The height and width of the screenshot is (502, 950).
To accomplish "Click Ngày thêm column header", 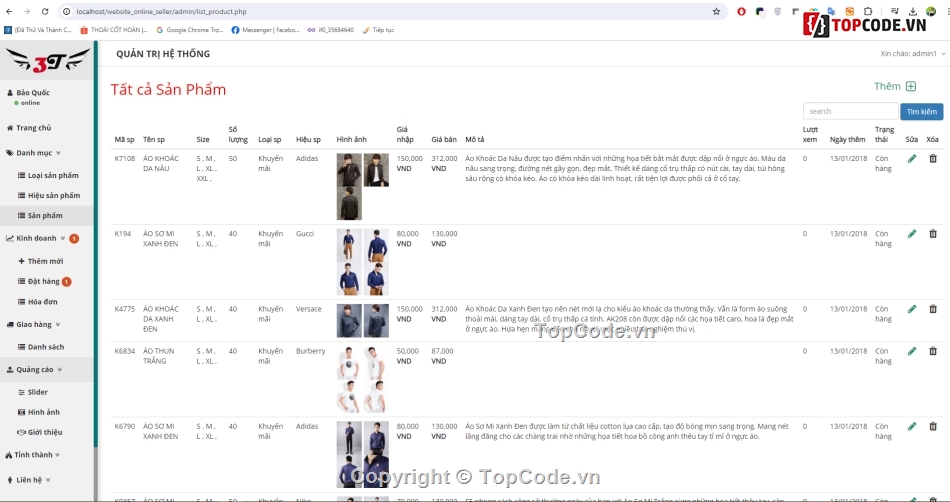I will (x=848, y=139).
